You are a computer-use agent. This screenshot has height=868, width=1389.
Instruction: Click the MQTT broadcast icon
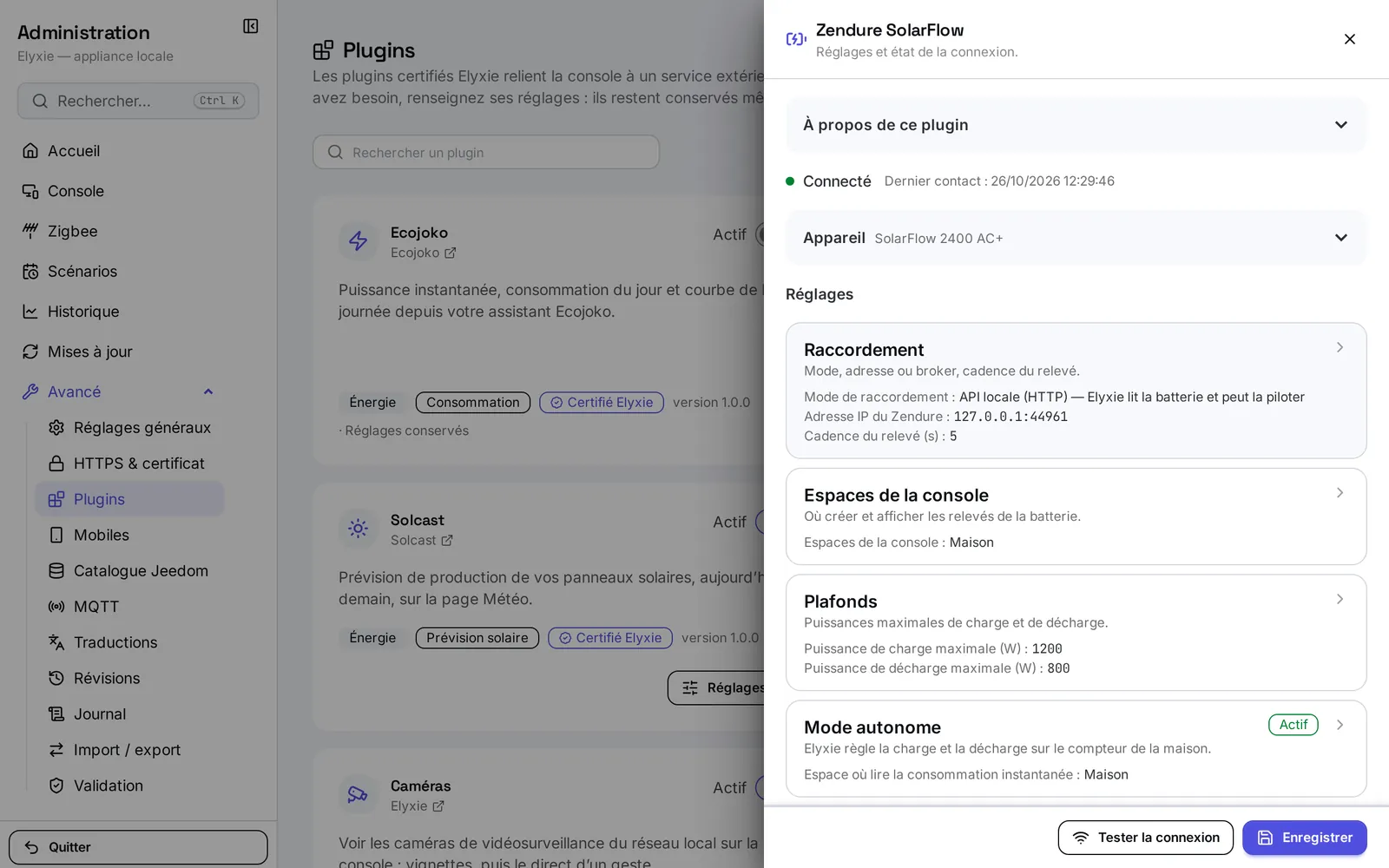click(x=56, y=607)
